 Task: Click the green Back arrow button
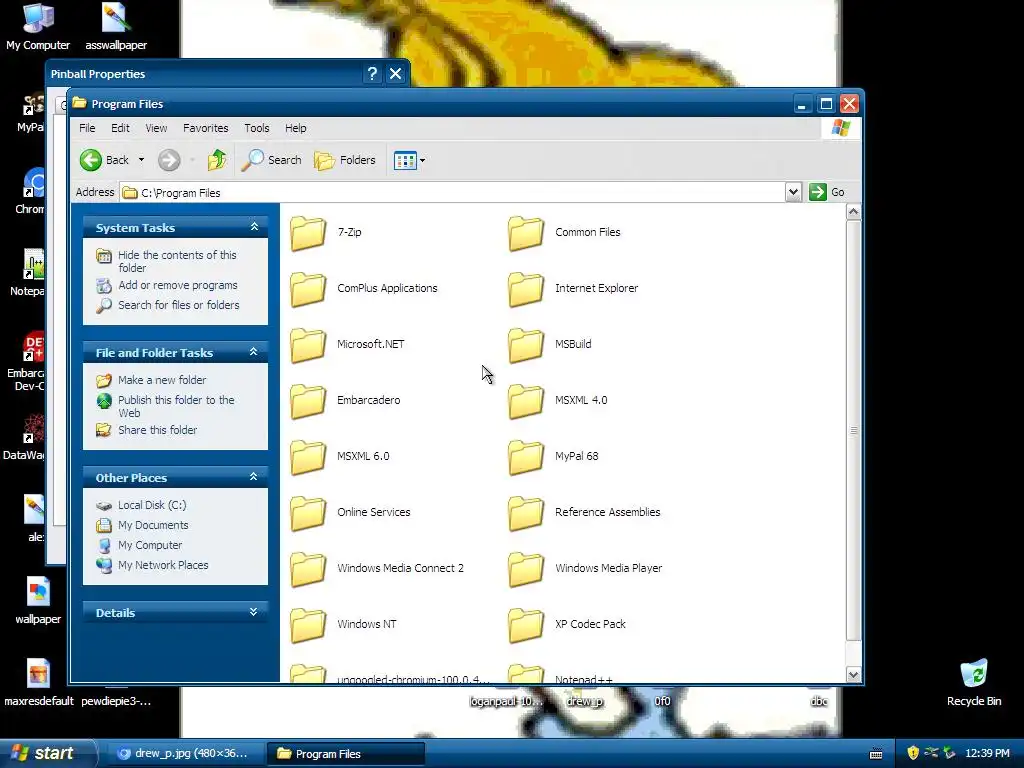(91, 160)
